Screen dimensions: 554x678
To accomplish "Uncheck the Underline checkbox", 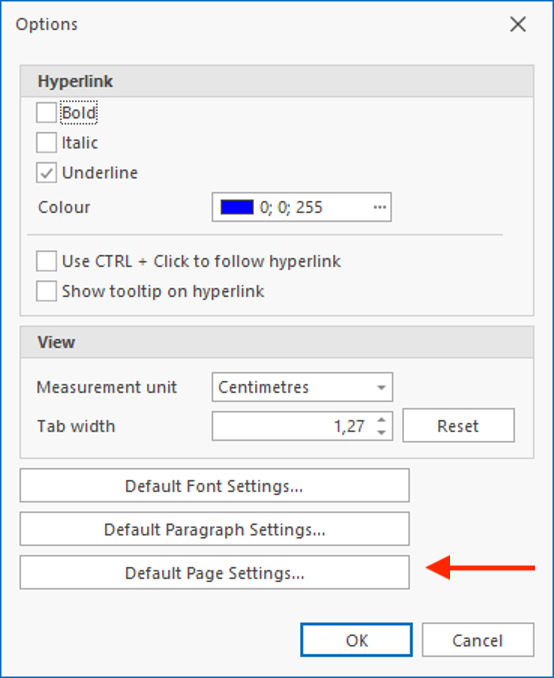I will click(46, 173).
